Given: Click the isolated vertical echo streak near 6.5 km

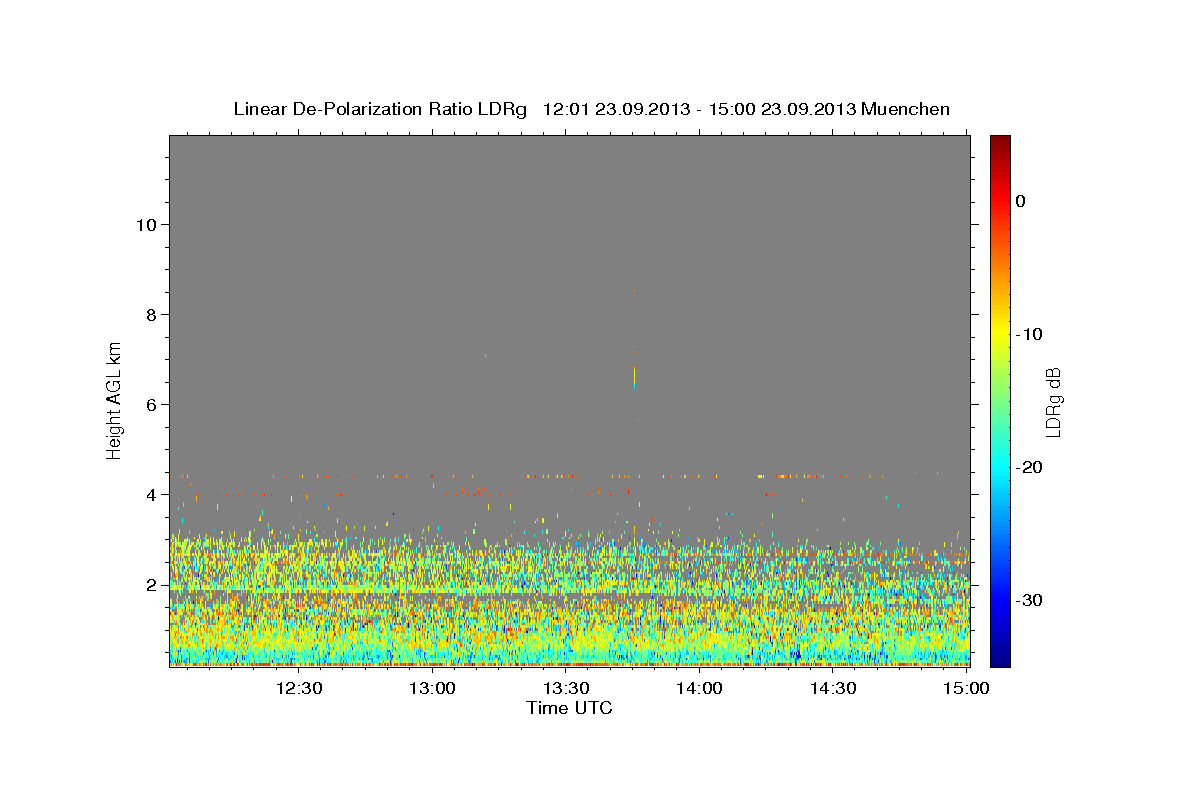Looking at the screenshot, I should point(634,375).
